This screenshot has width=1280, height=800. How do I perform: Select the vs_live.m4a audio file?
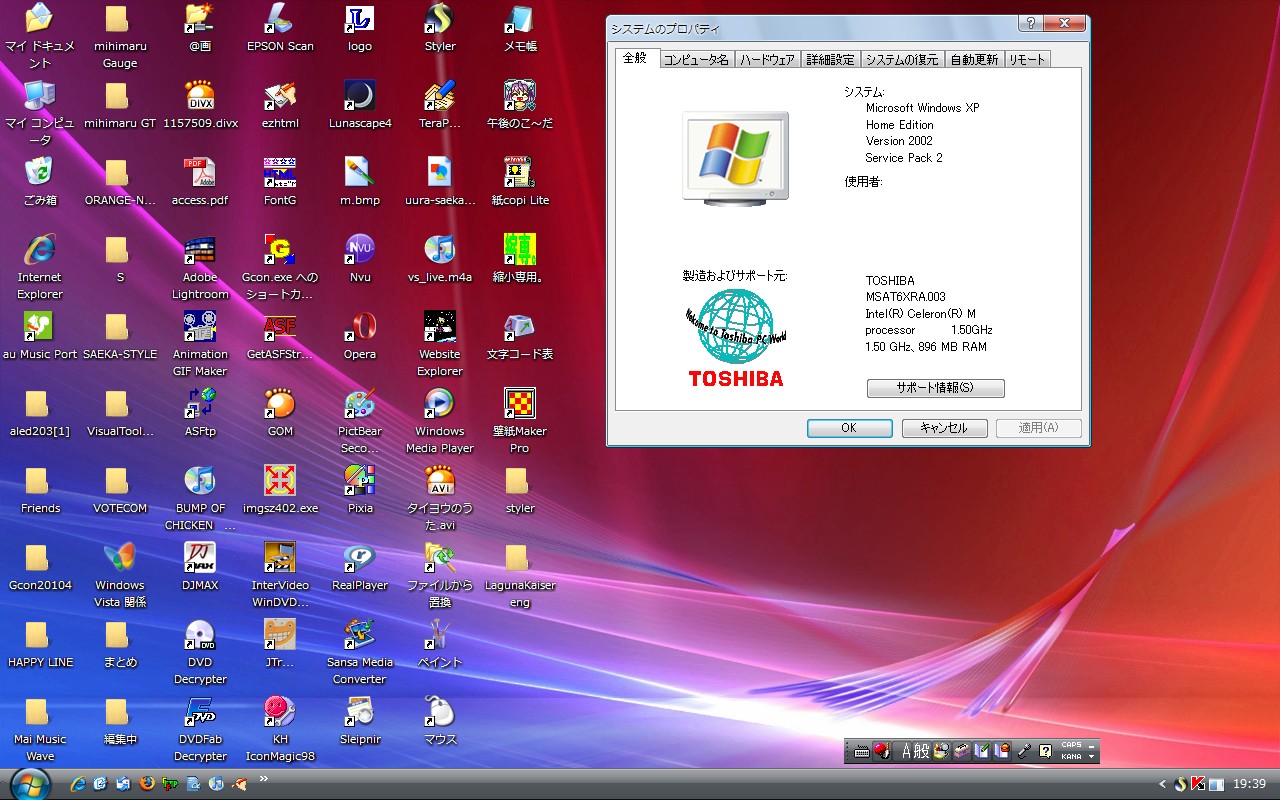coord(440,259)
